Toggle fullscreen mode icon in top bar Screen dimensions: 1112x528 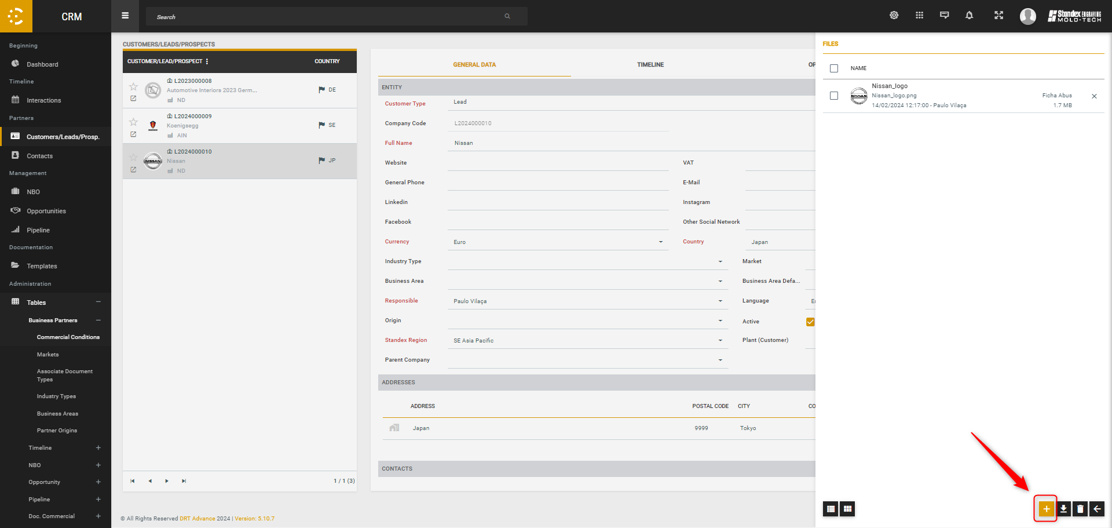(x=998, y=16)
